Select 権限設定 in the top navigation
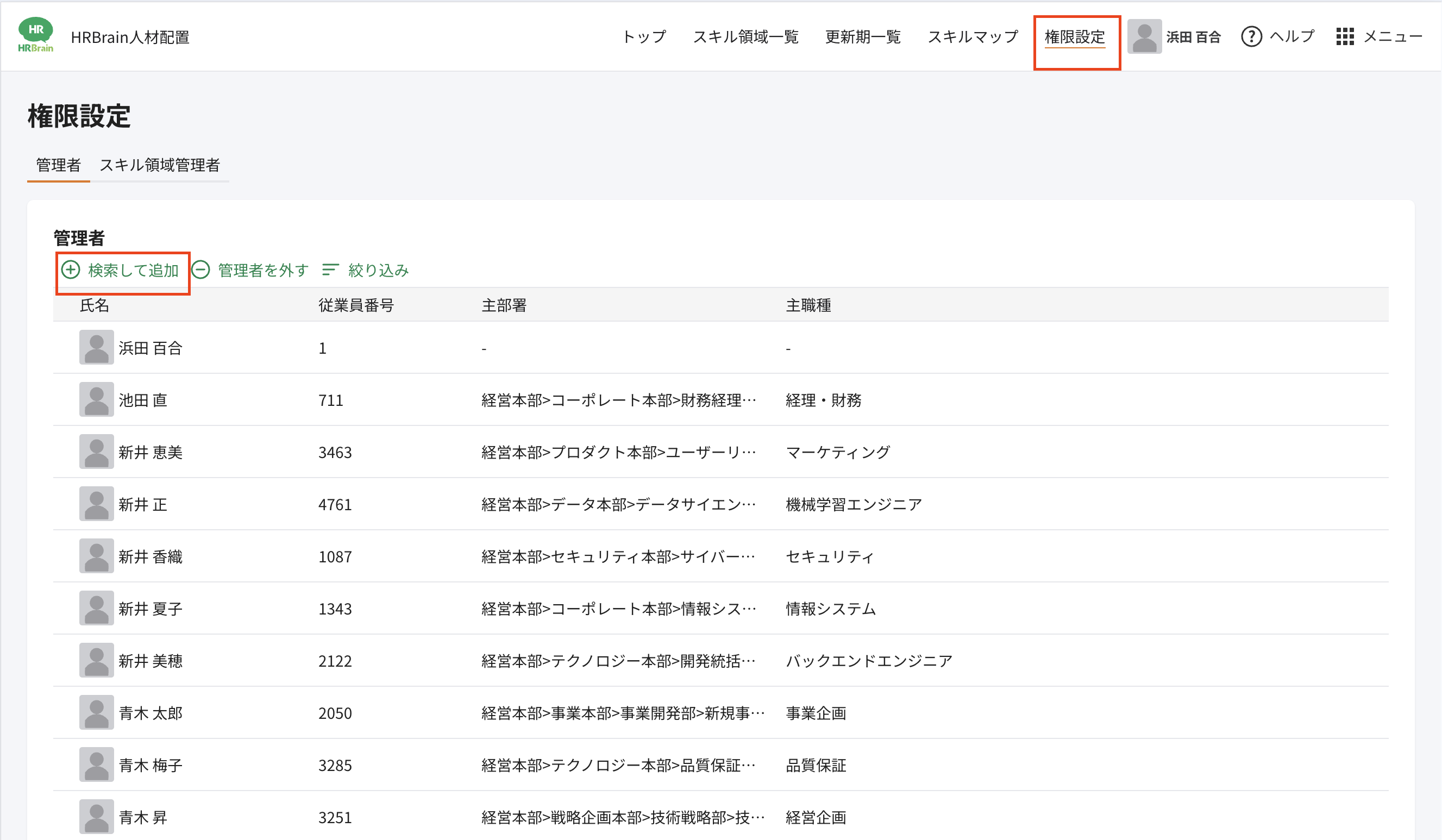 point(1075,36)
